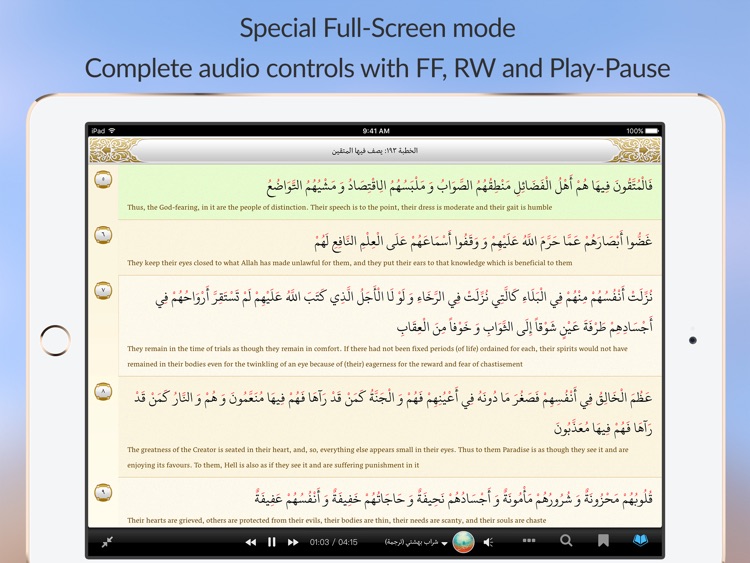Tap the 9:41 AM clock in status bar
This screenshot has width=750, height=563.
tap(376, 131)
